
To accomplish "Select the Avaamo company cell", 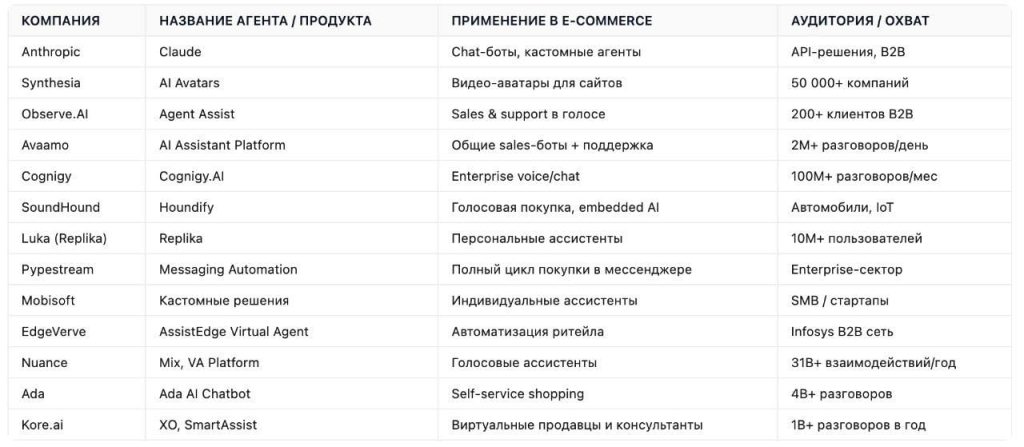I will point(46,145).
